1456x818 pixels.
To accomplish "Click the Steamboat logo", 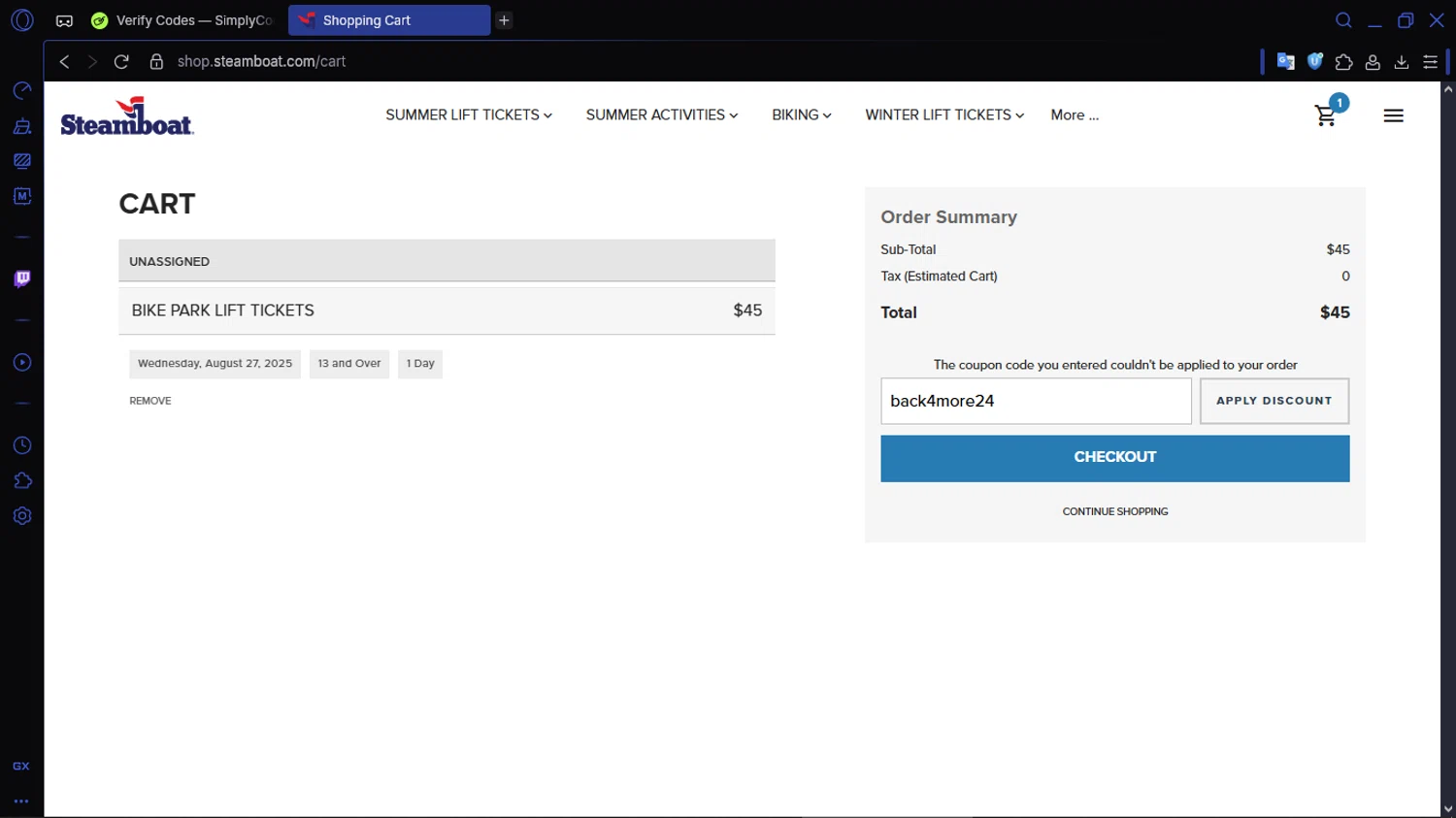I will tap(127, 115).
